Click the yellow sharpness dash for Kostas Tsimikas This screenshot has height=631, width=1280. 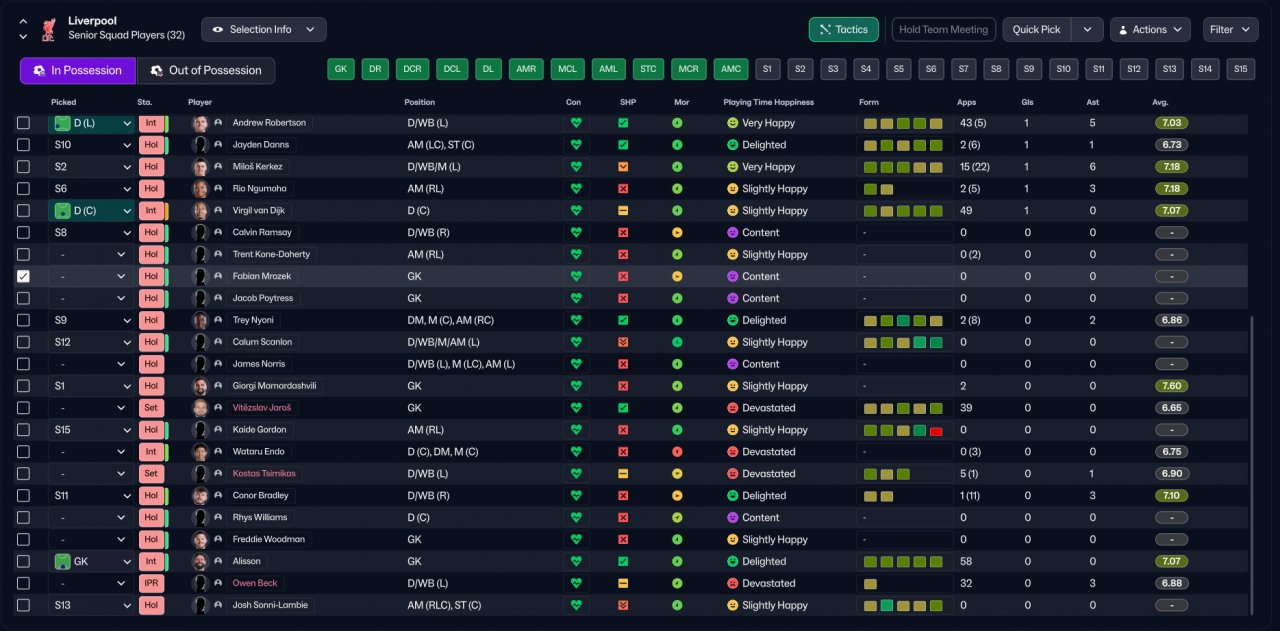[623, 474]
